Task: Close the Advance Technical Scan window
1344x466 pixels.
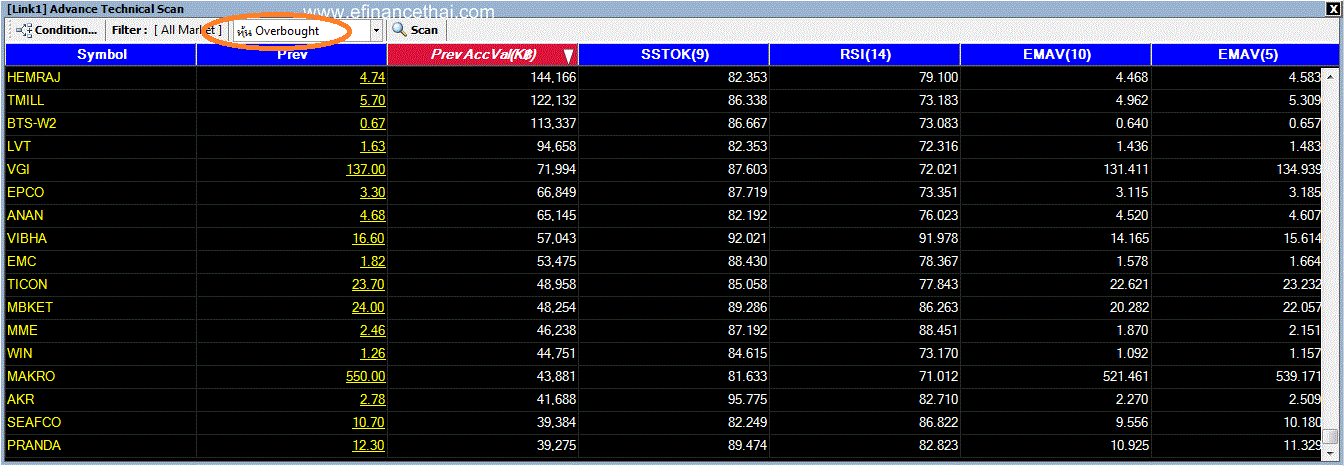Action: pyautogui.click(x=1333, y=9)
